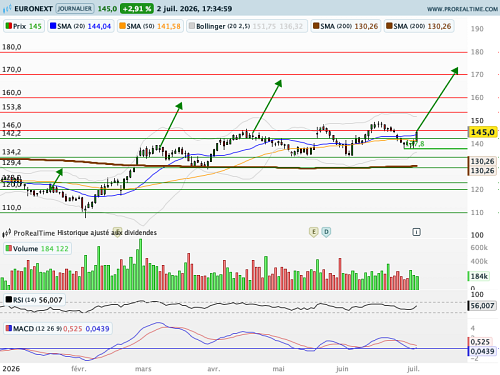500x375 pixels.
Task: Click the chart icon beside EURONEXT
Action: pos(7,9)
